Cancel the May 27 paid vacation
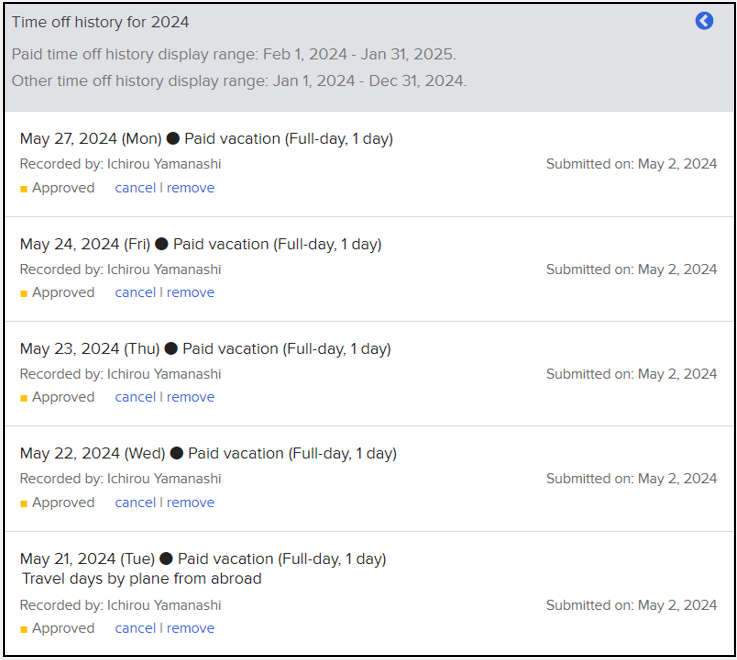 pyautogui.click(x=135, y=188)
